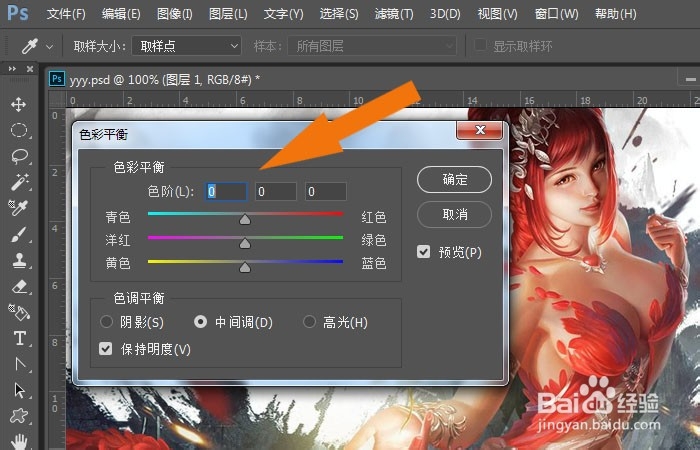Select the Eyedropper tool in toolbox
Image resolution: width=700 pixels, height=450 pixels.
[x=19, y=207]
